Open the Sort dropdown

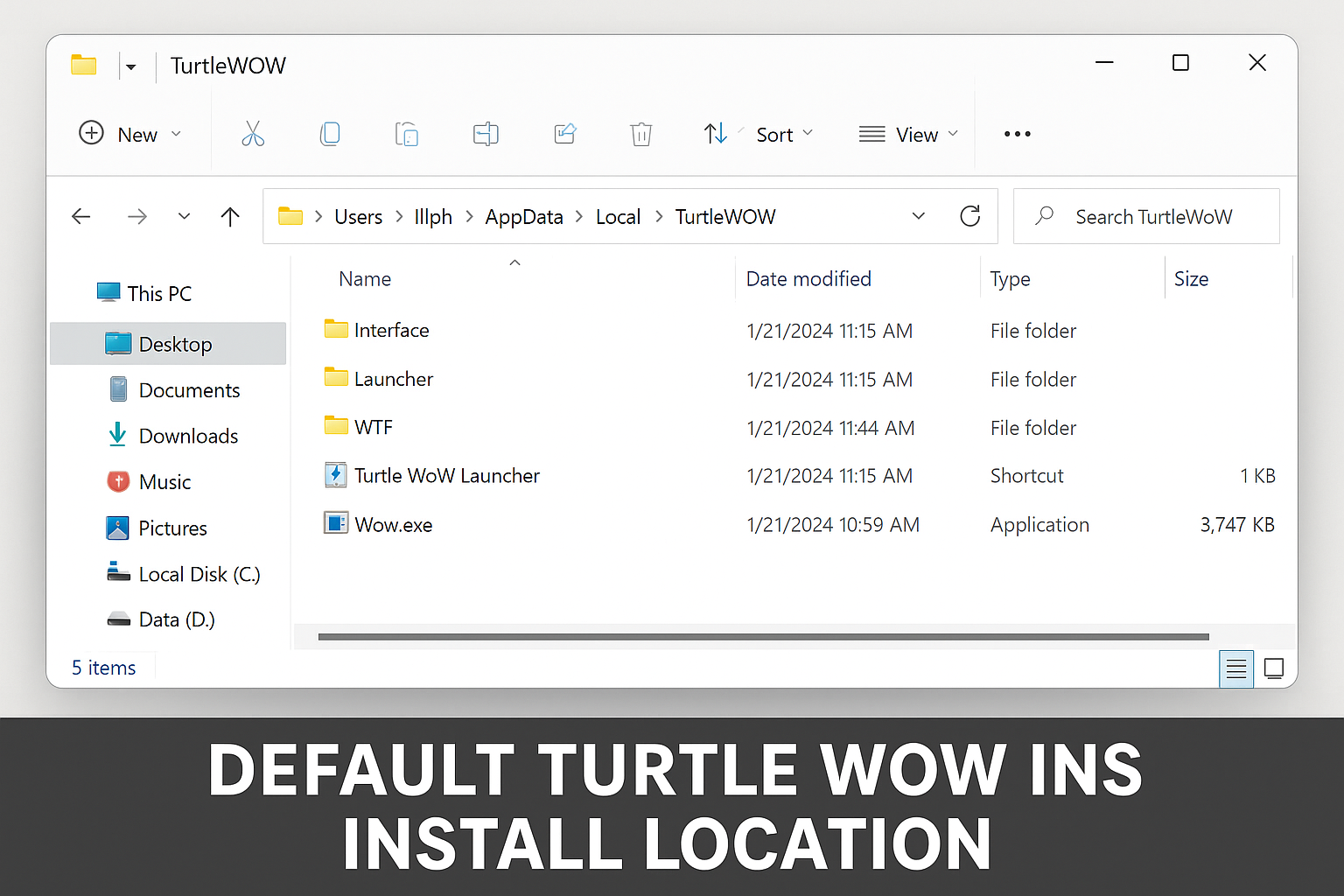point(759,134)
